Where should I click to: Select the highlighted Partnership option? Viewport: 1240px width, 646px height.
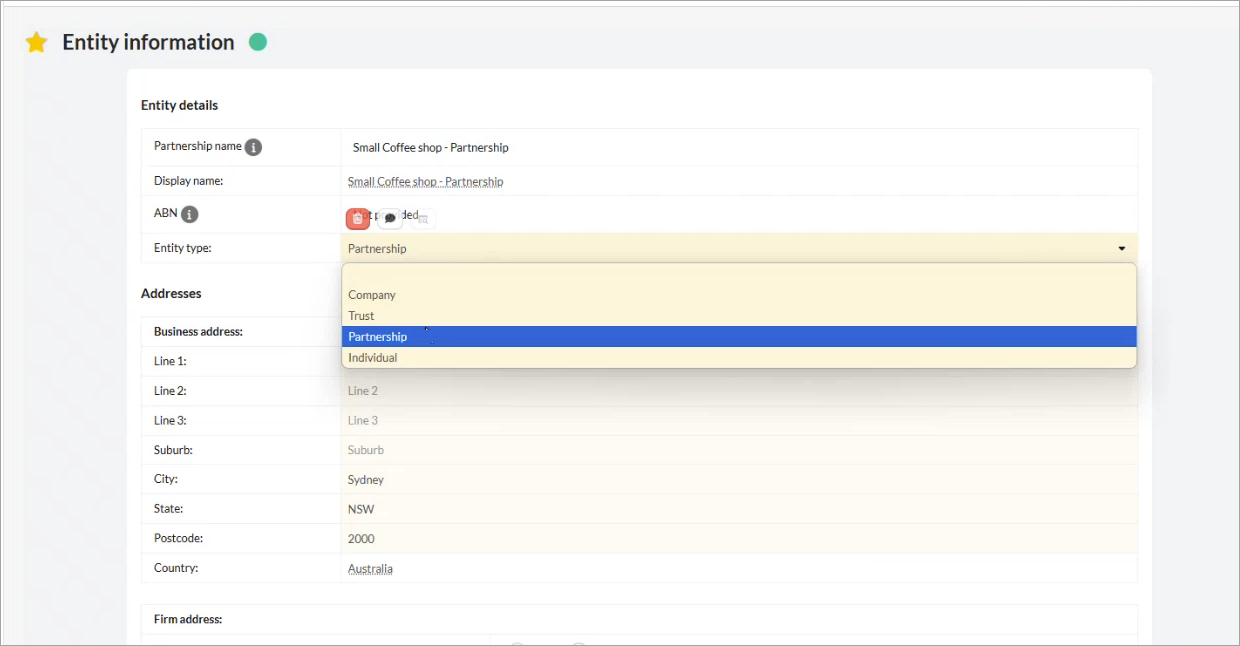pos(378,337)
